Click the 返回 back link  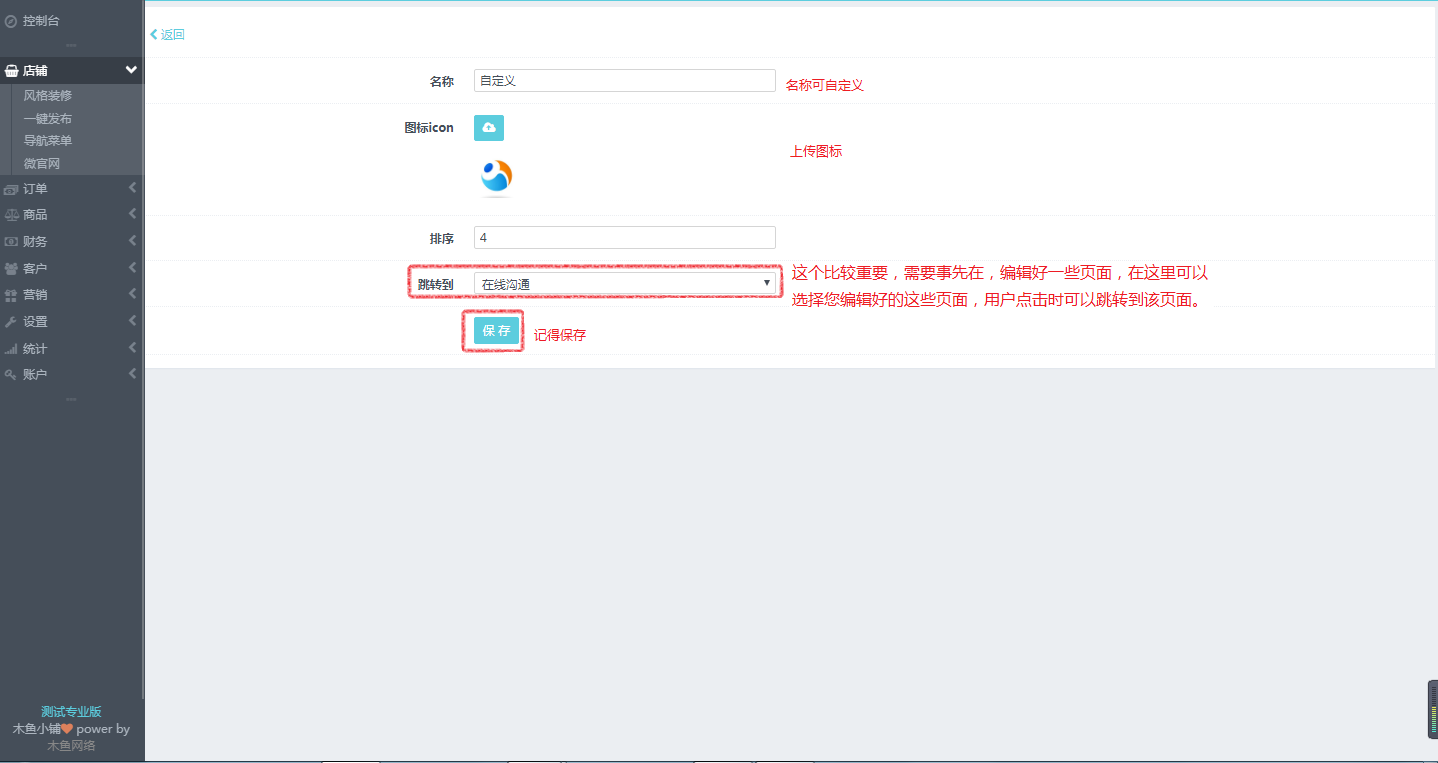click(x=166, y=34)
